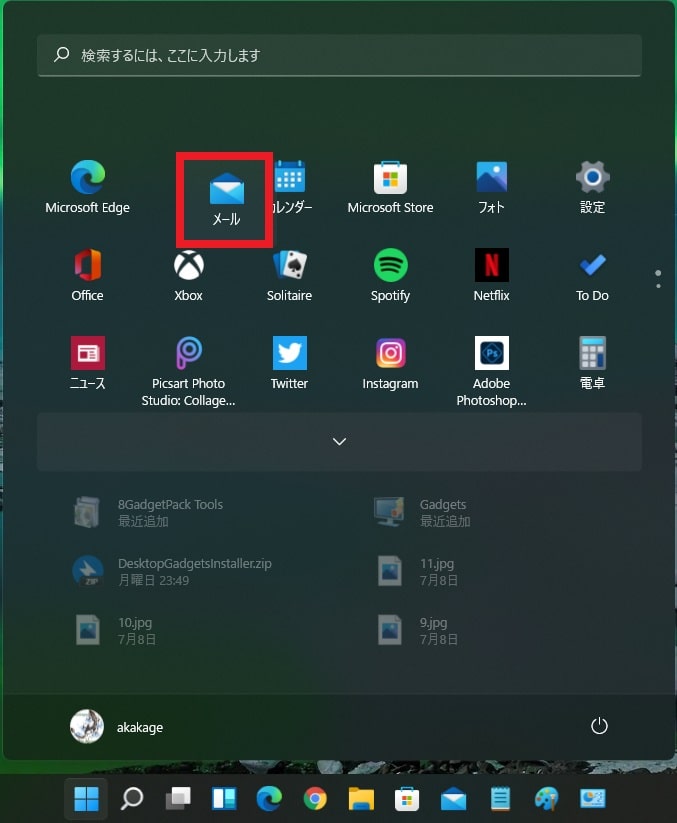Launch Spotify
The height and width of the screenshot is (823, 677).
pyautogui.click(x=390, y=276)
